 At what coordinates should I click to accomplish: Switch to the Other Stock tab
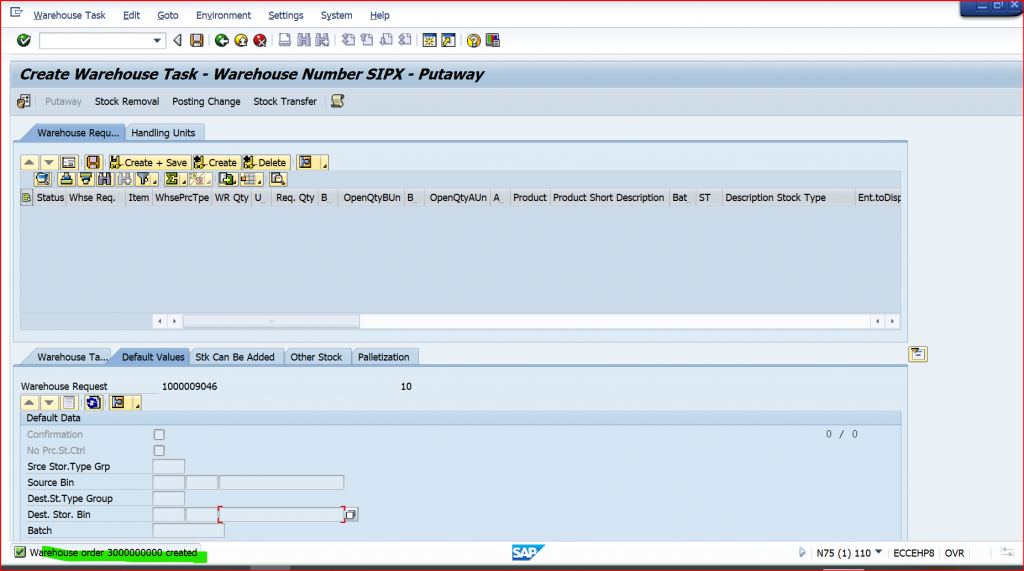click(316, 357)
